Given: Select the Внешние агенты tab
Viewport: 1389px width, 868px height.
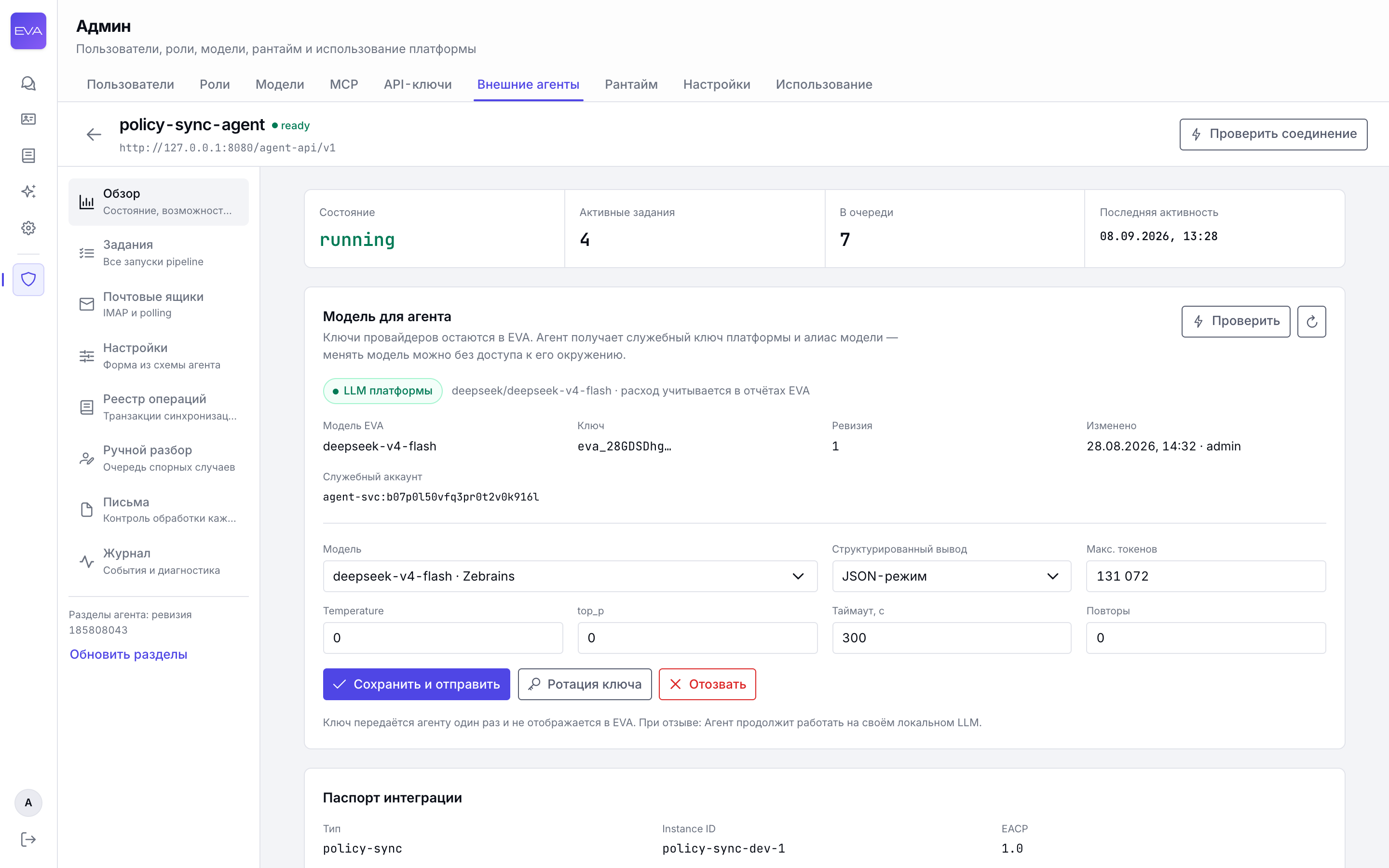Looking at the screenshot, I should 528,84.
